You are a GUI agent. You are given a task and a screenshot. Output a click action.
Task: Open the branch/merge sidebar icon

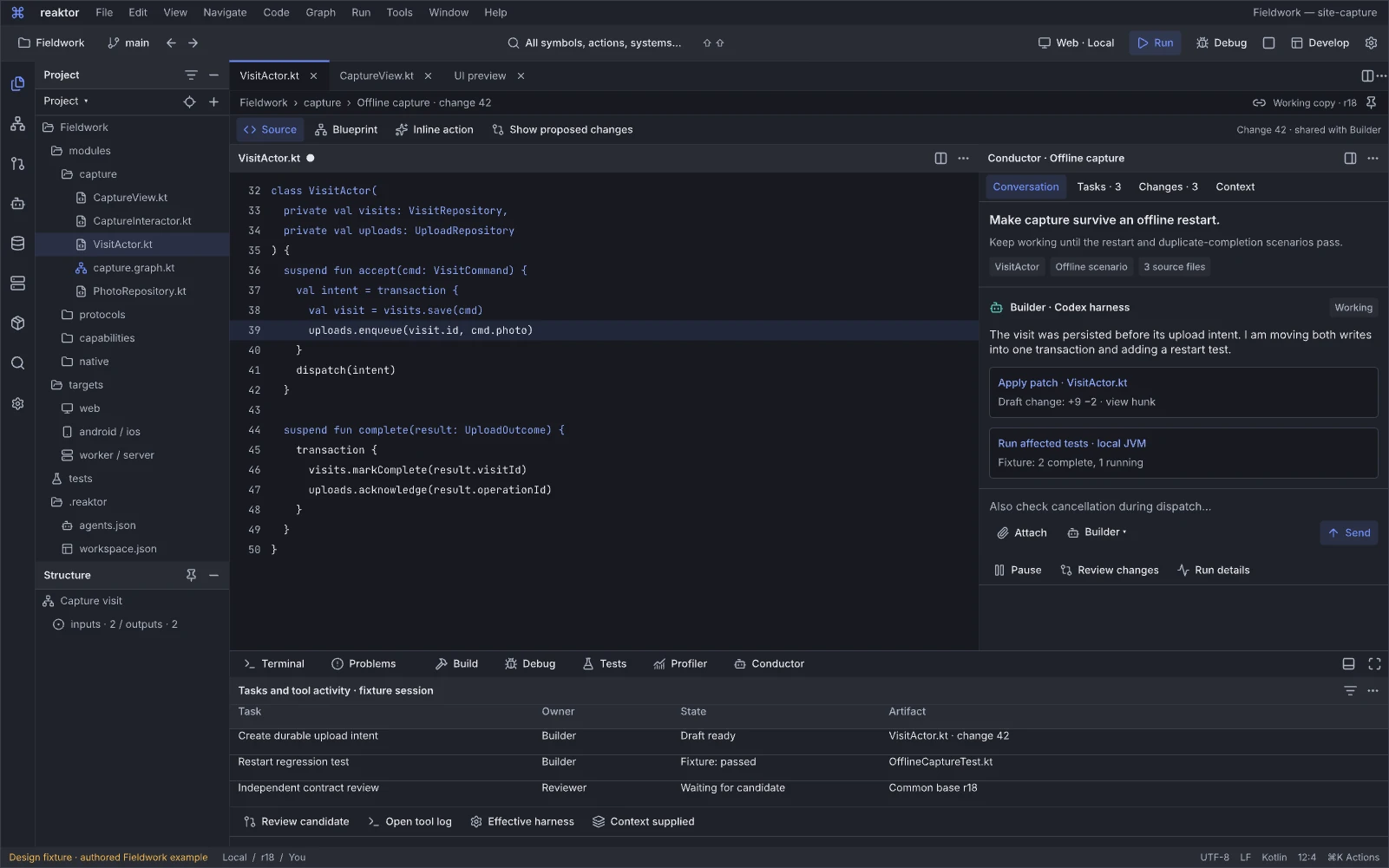coord(17,163)
